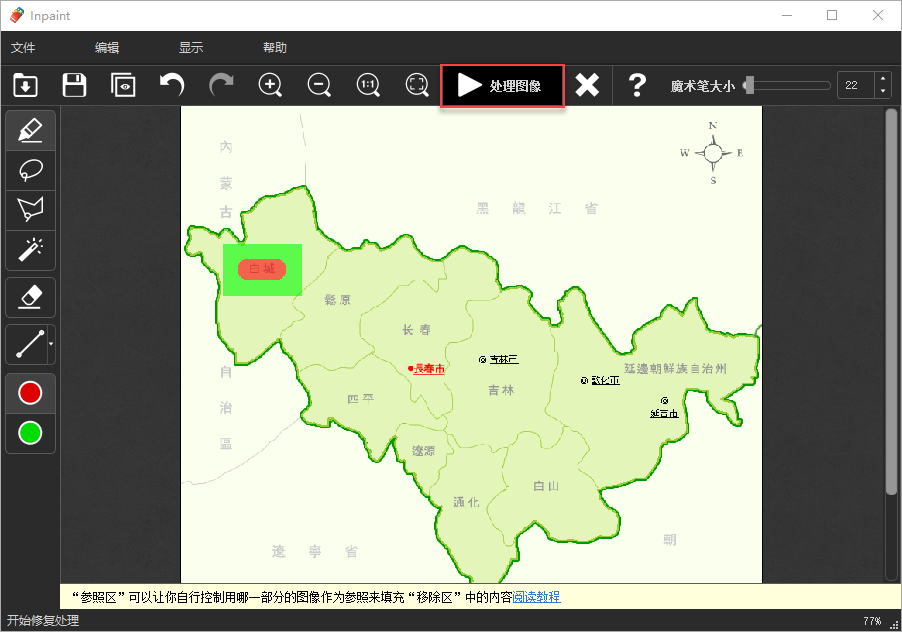Click the red marked 白城 region on map
The image size is (902, 632).
(262, 269)
